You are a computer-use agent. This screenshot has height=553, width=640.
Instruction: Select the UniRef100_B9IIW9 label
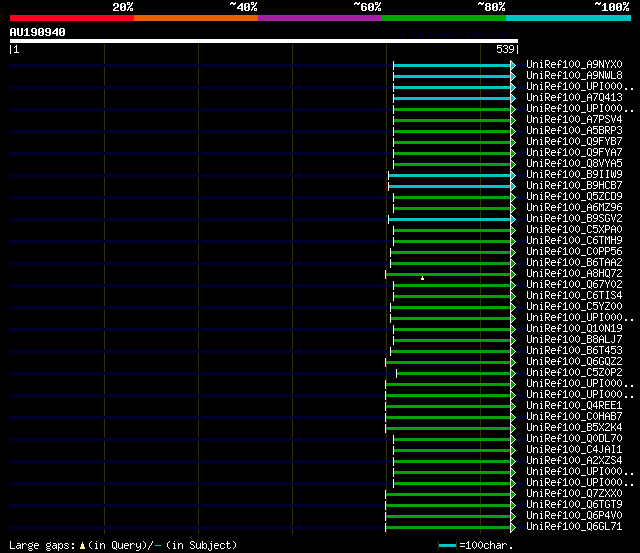pyautogui.click(x=574, y=175)
